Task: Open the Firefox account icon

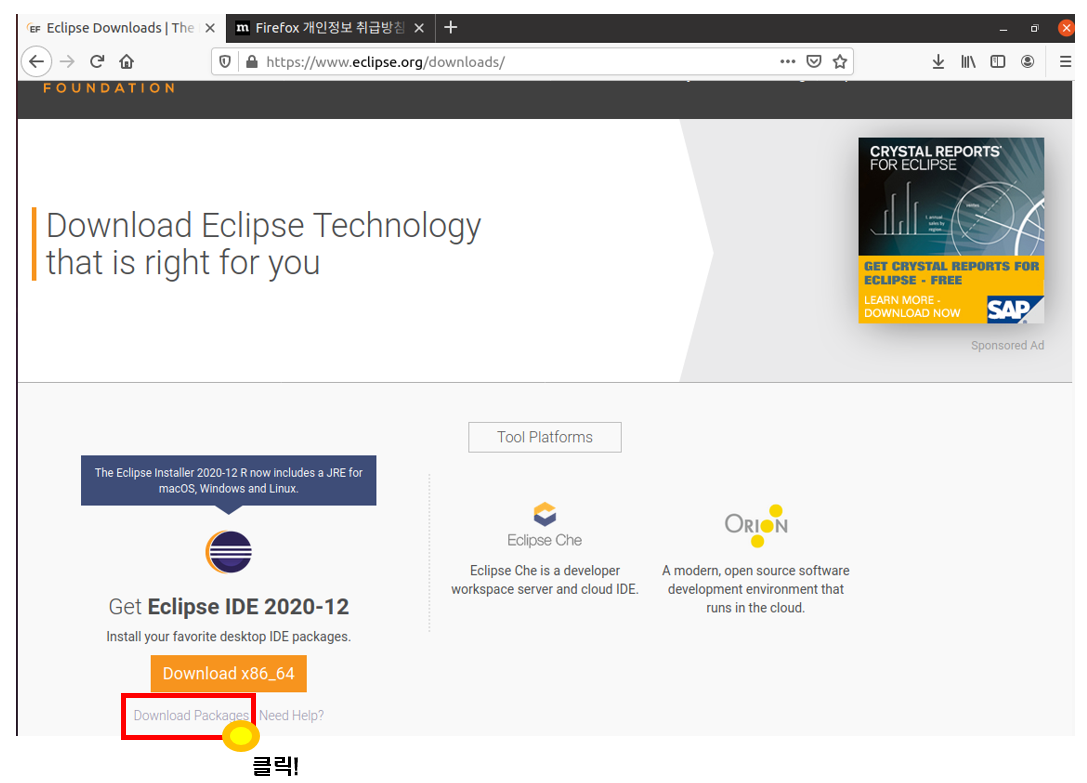Action: (x=1027, y=62)
